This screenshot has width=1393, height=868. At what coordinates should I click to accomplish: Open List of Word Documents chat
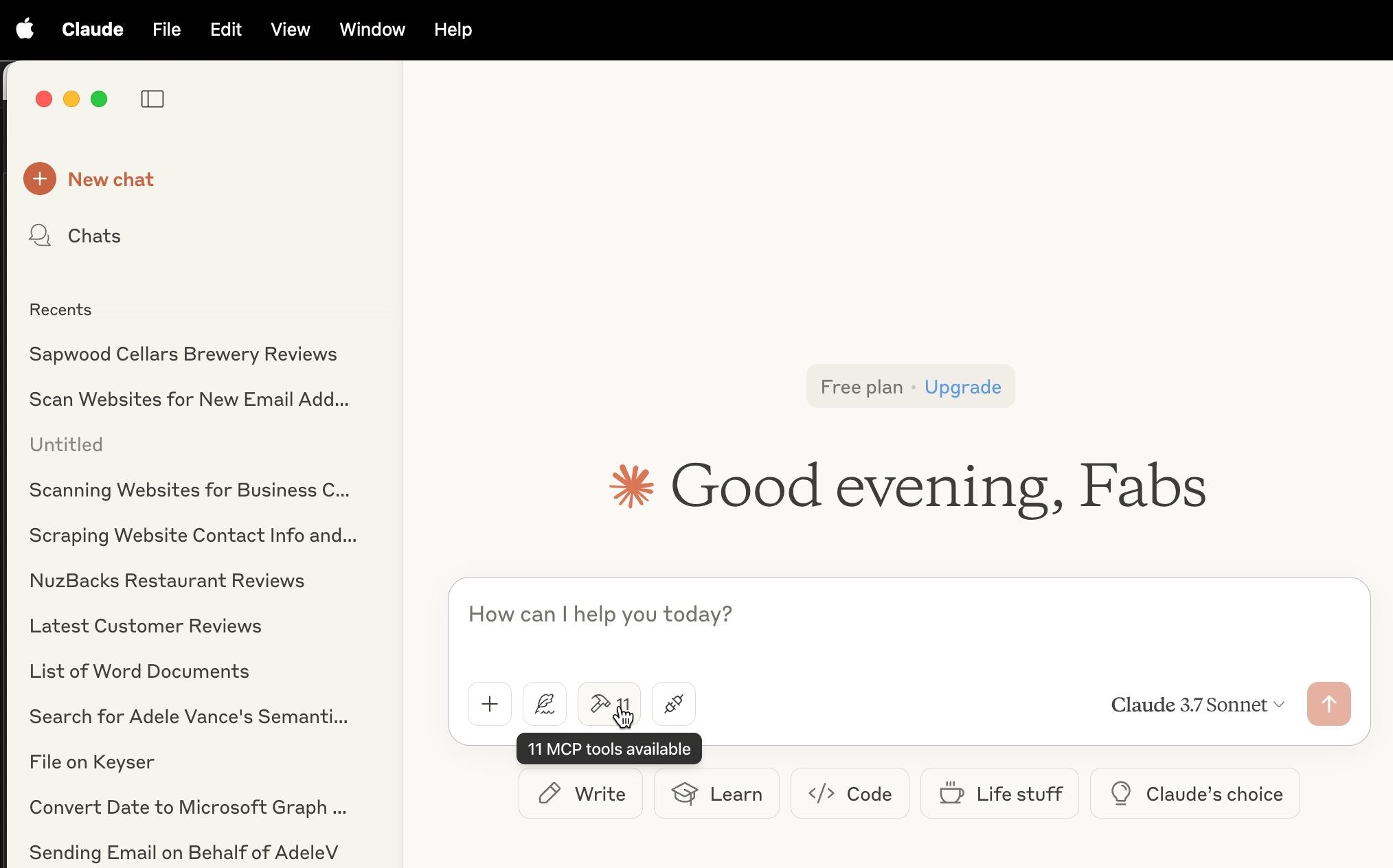tap(139, 671)
